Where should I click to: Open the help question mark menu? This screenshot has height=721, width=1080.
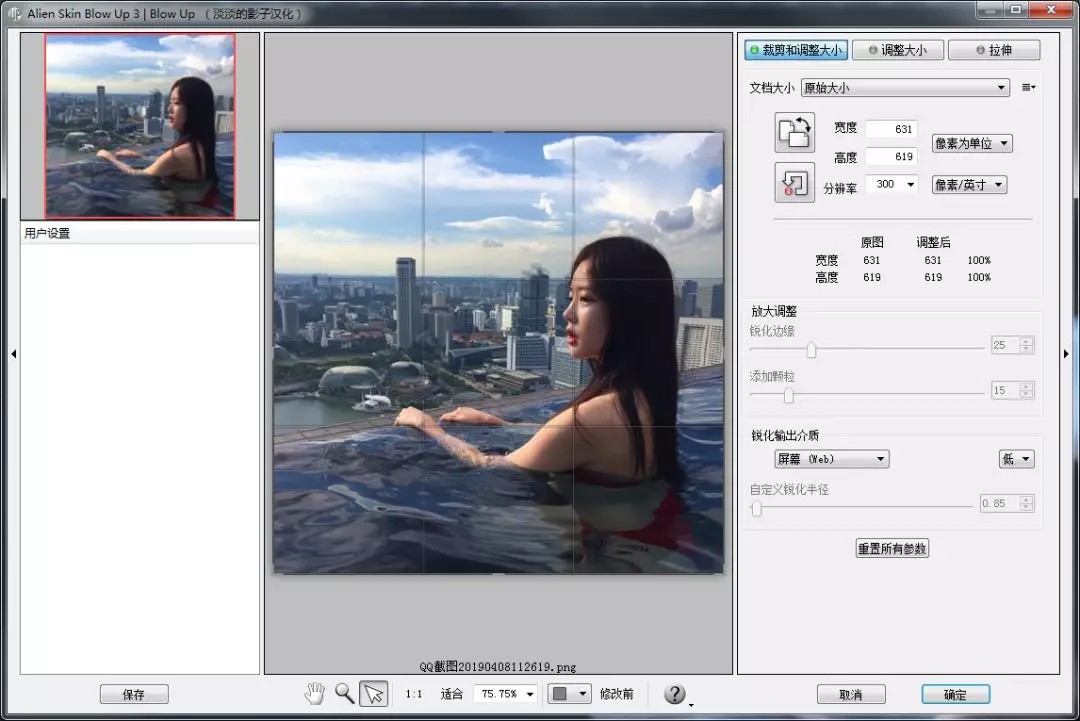675,693
